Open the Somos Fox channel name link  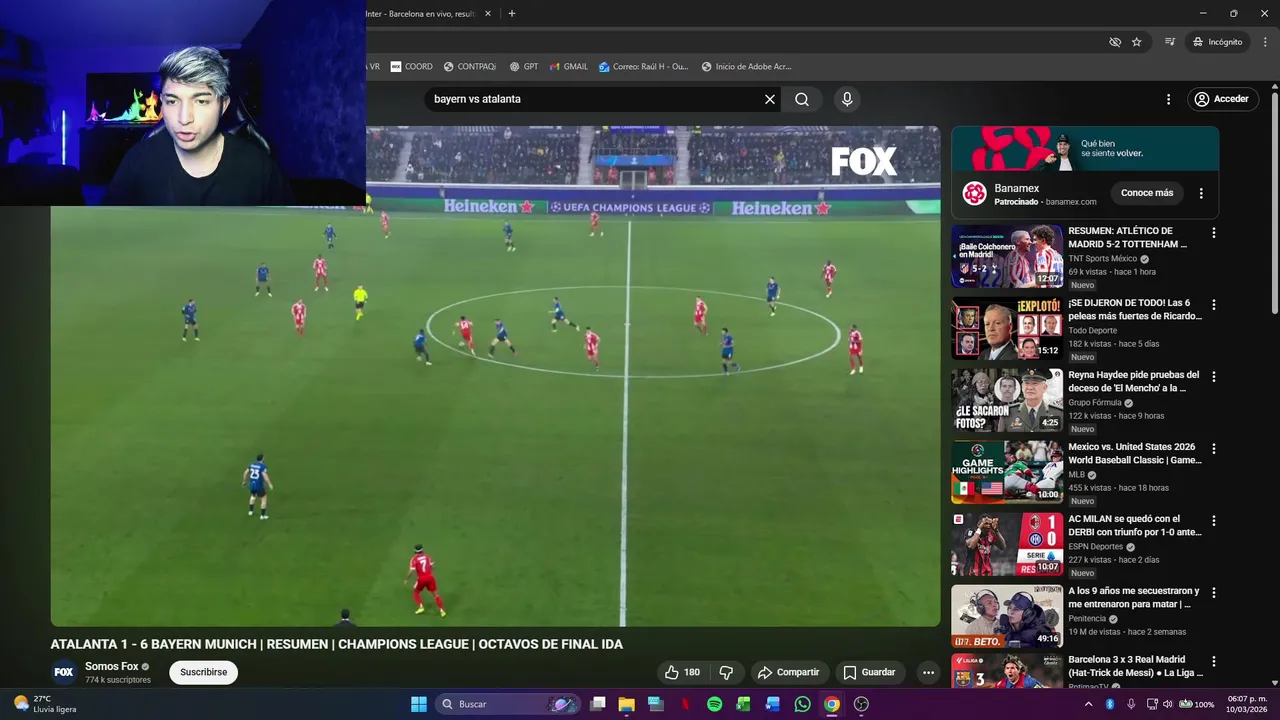(x=112, y=666)
